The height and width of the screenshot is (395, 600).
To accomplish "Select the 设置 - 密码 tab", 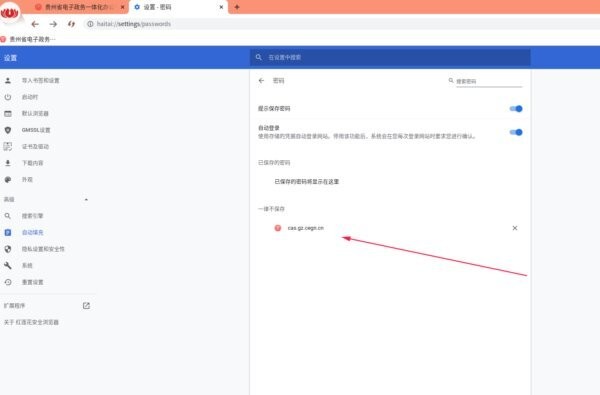I will 178,7.
